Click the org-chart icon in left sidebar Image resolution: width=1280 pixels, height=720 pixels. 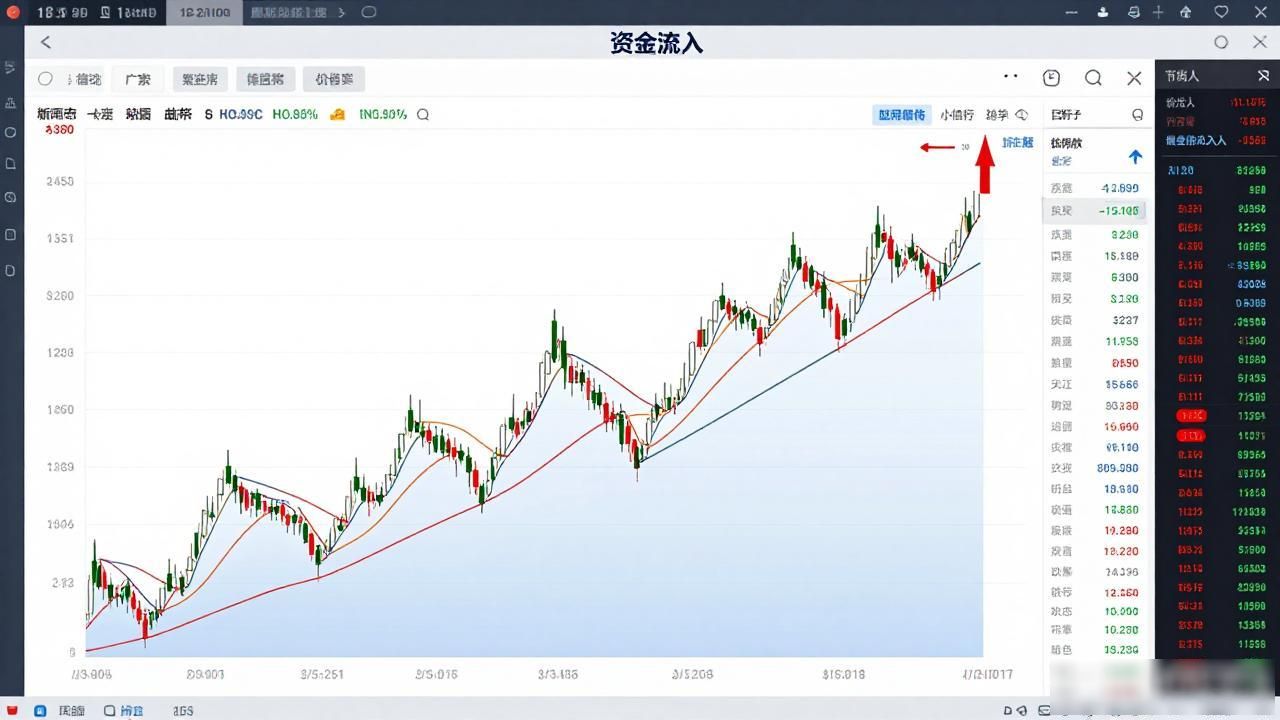(x=11, y=102)
